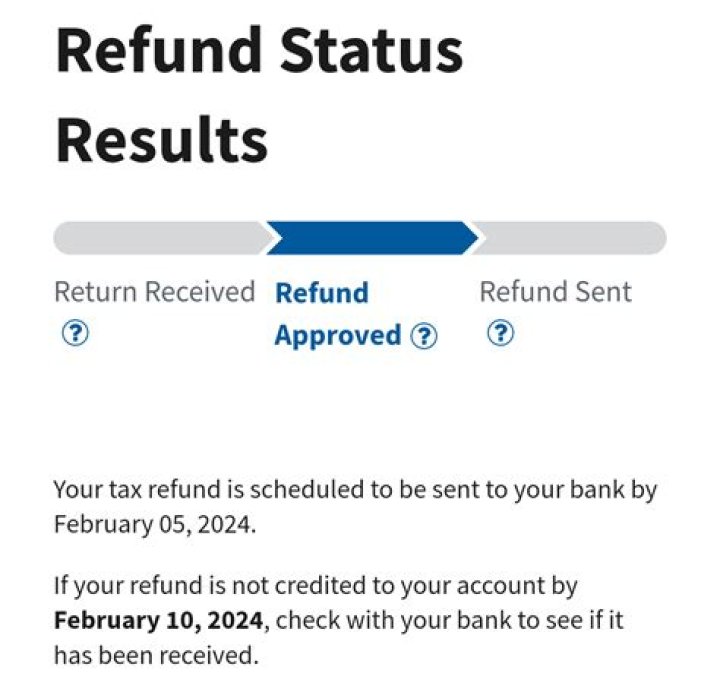Open the help icon beside Refund Approved

pos(424,337)
